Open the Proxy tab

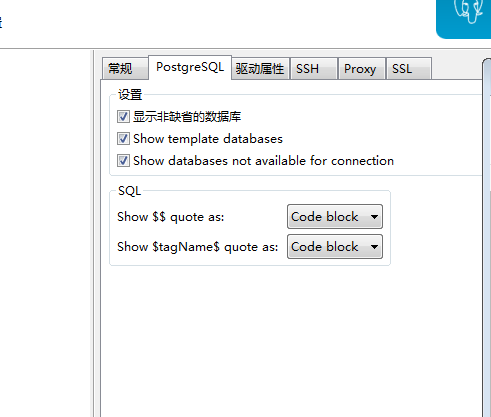[362, 69]
